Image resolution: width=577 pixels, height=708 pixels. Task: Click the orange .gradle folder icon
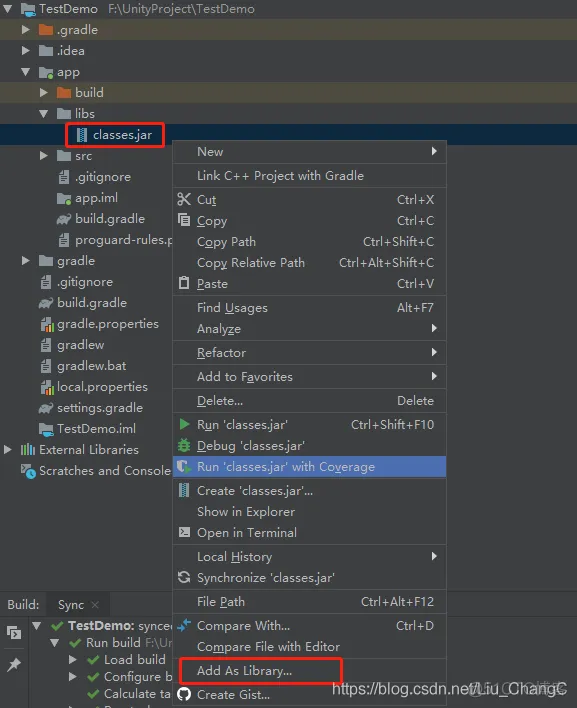point(46,30)
